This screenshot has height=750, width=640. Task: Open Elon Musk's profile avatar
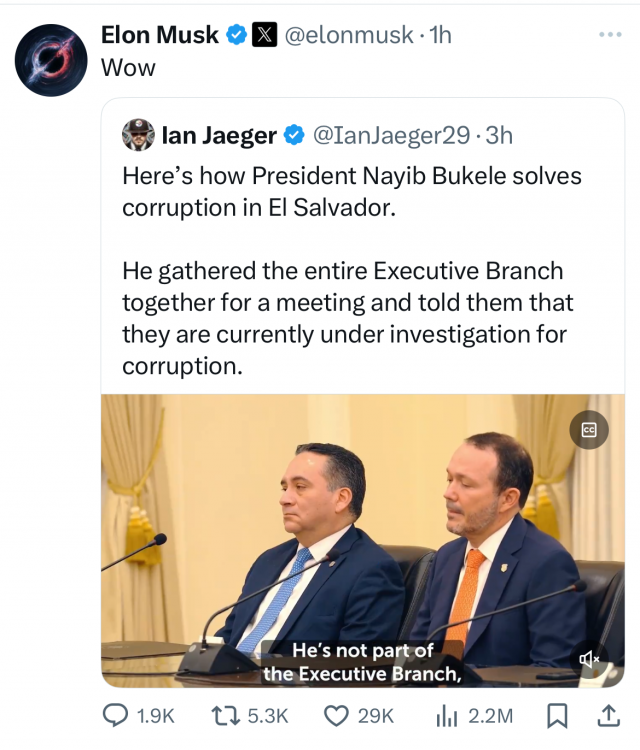tap(51, 60)
